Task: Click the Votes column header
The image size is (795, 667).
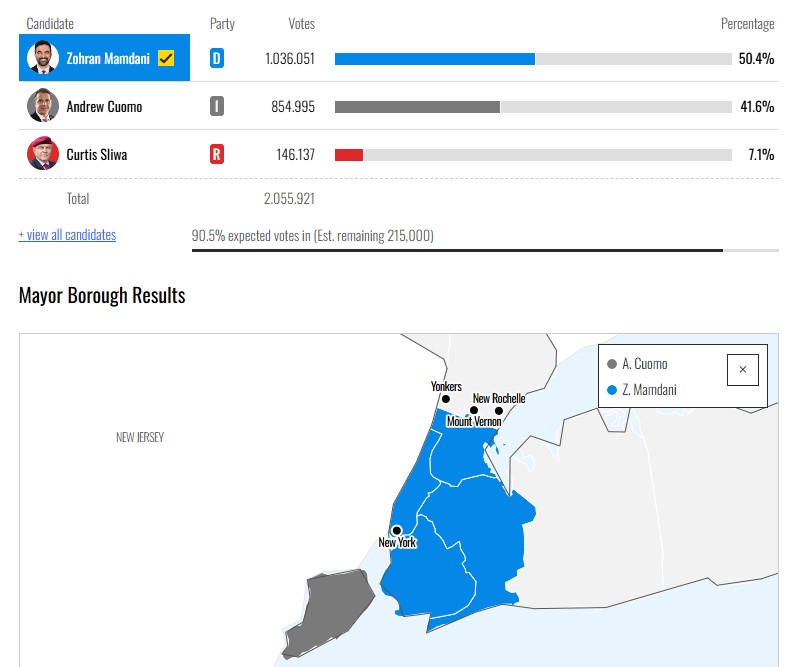Action: (x=302, y=24)
